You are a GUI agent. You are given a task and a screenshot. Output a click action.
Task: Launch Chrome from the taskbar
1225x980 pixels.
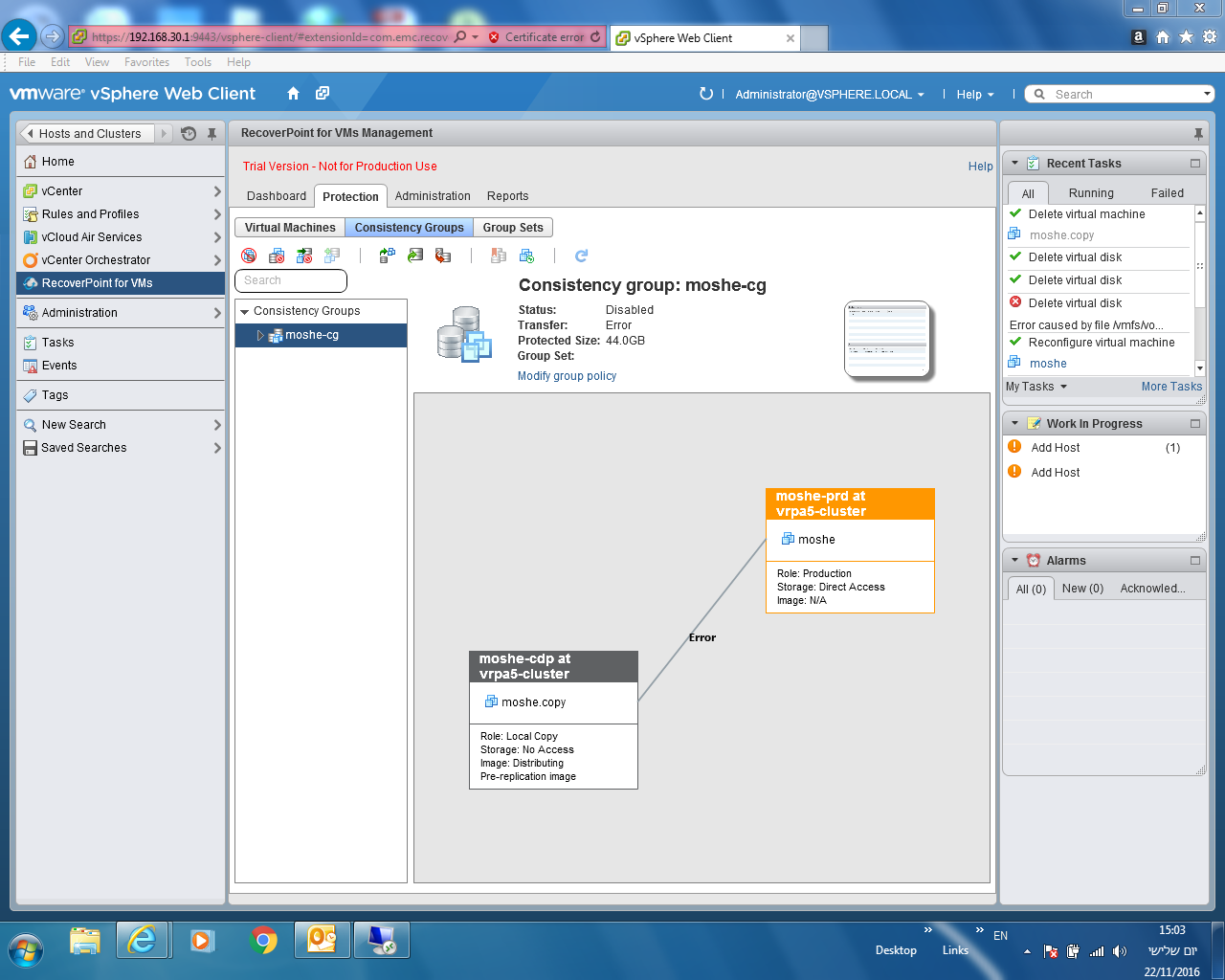pos(263,940)
